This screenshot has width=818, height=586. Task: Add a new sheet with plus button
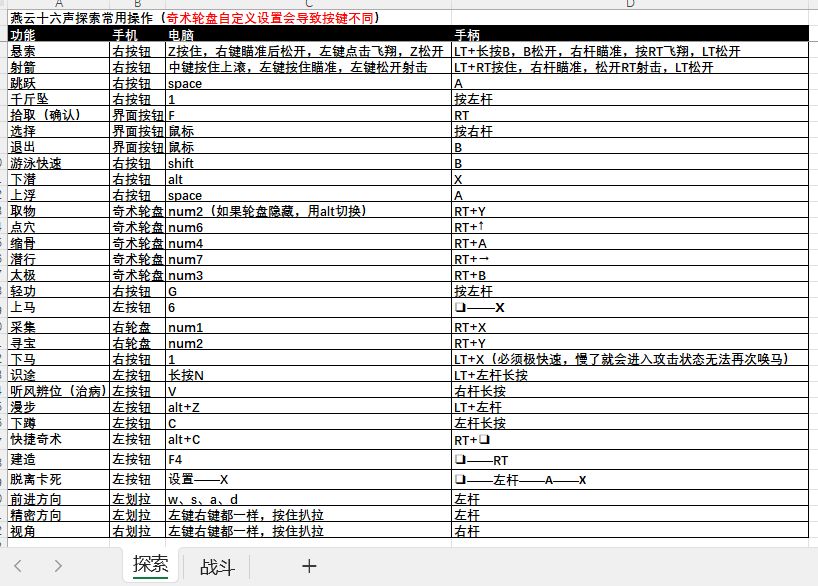pos(309,566)
